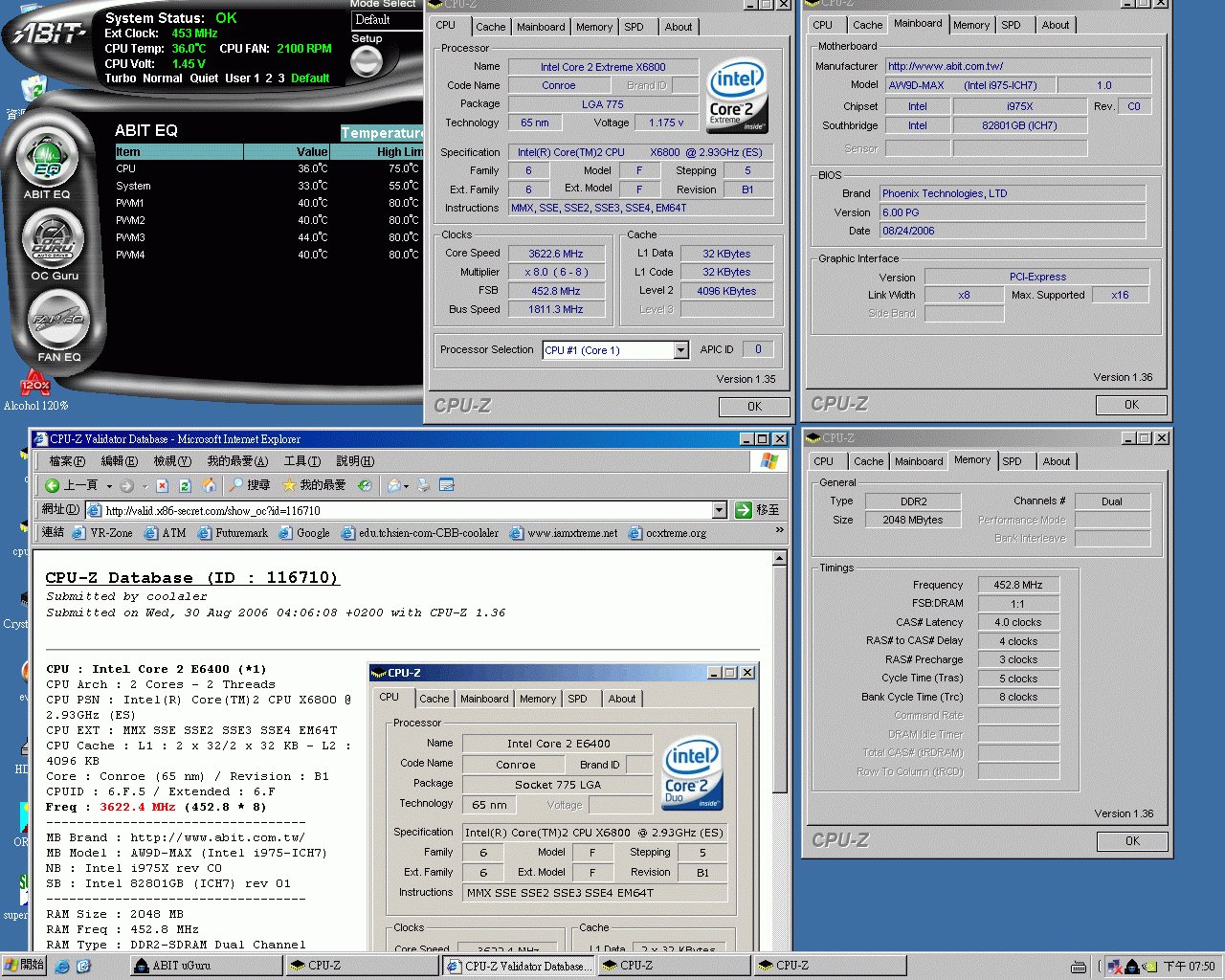Select user mode 3 in ABIT uGuru
The width and height of the screenshot is (1225, 980).
[x=281, y=78]
